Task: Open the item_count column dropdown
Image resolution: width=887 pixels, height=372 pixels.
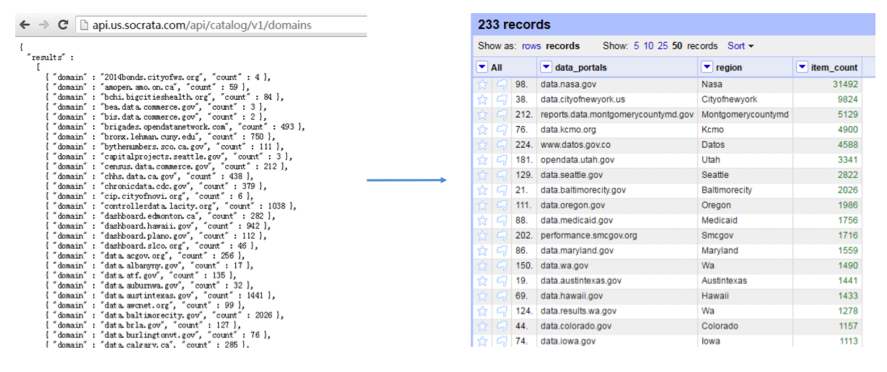Action: (803, 67)
